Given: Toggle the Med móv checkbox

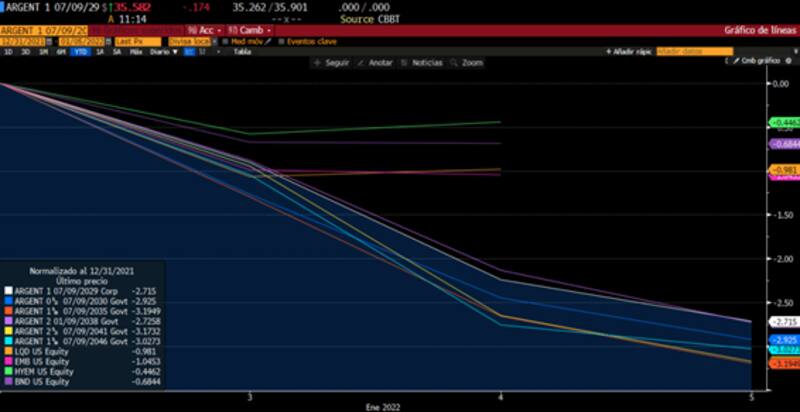Looking at the screenshot, I should point(226,41).
